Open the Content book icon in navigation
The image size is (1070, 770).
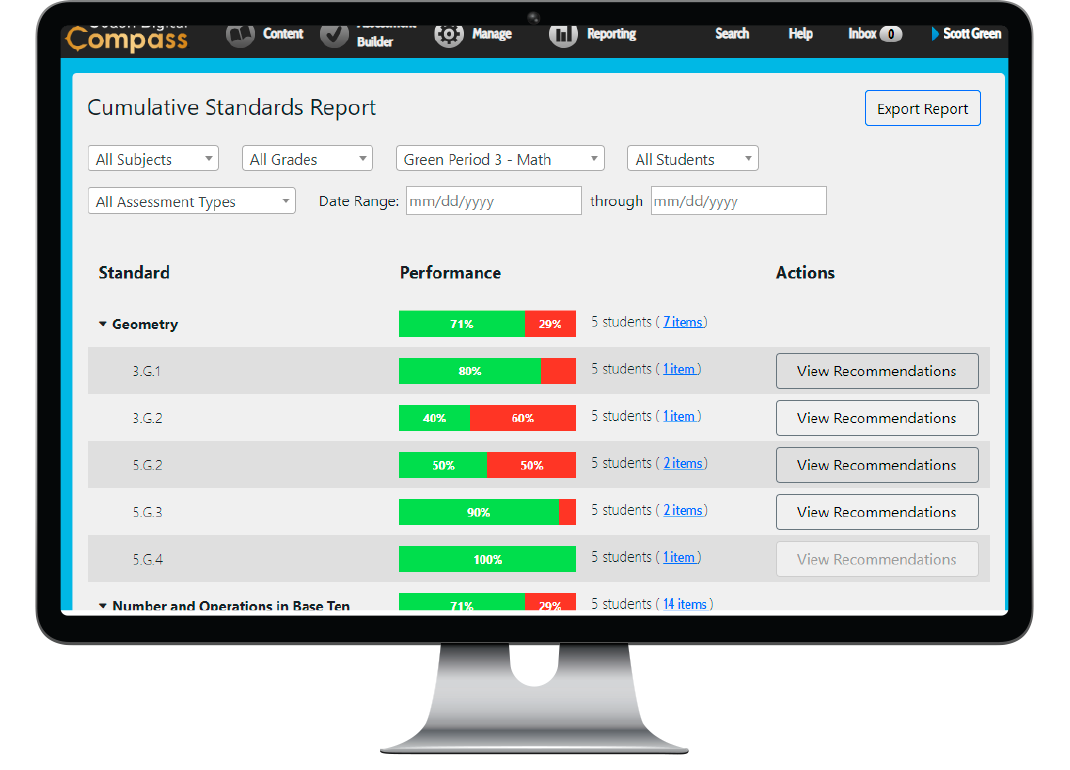click(240, 33)
